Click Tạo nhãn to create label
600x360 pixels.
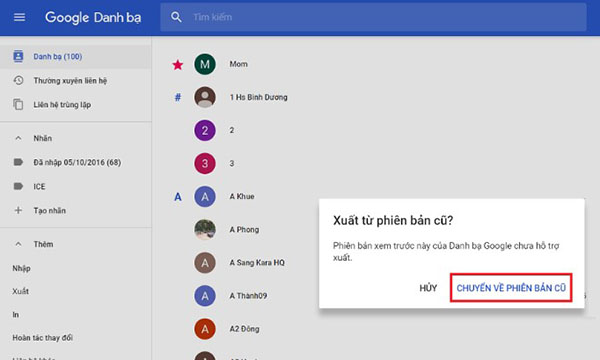pyautogui.click(x=49, y=210)
